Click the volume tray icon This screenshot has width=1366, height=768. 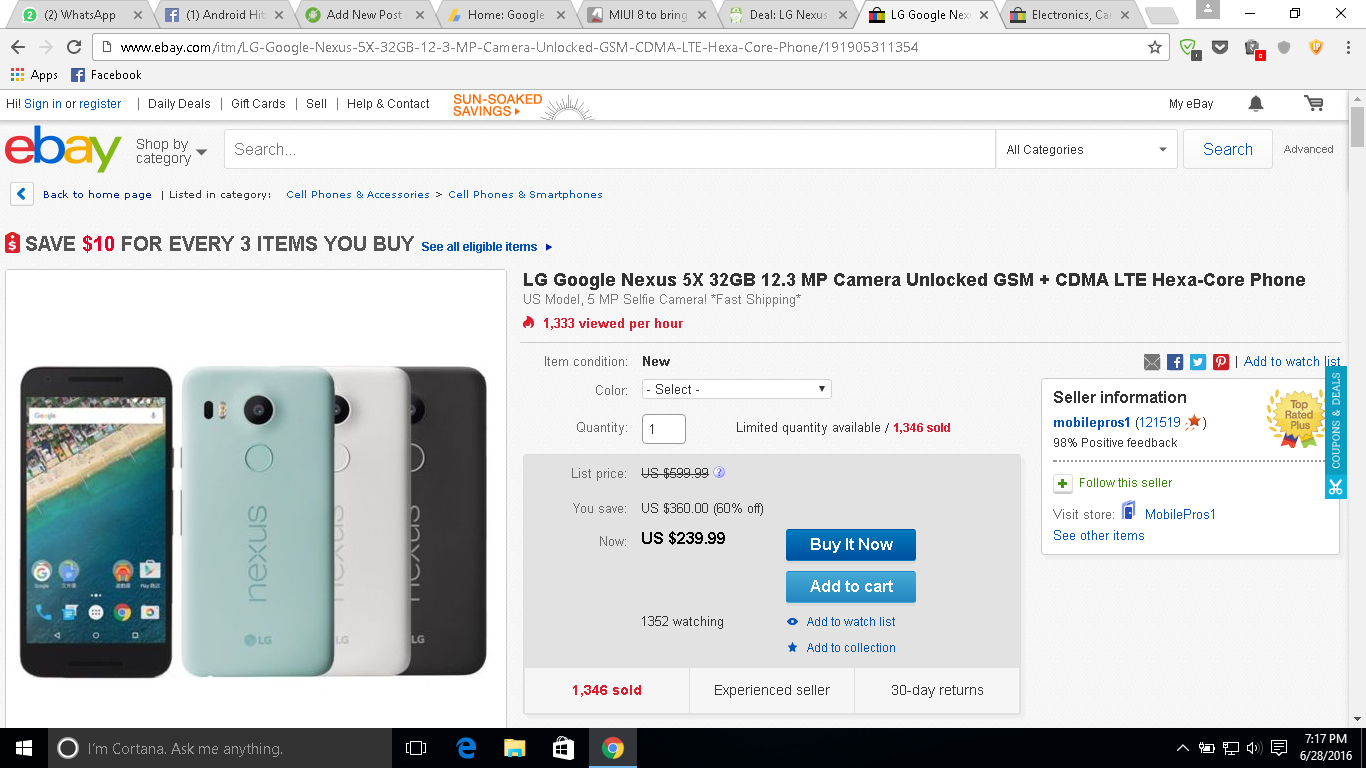pos(1253,748)
